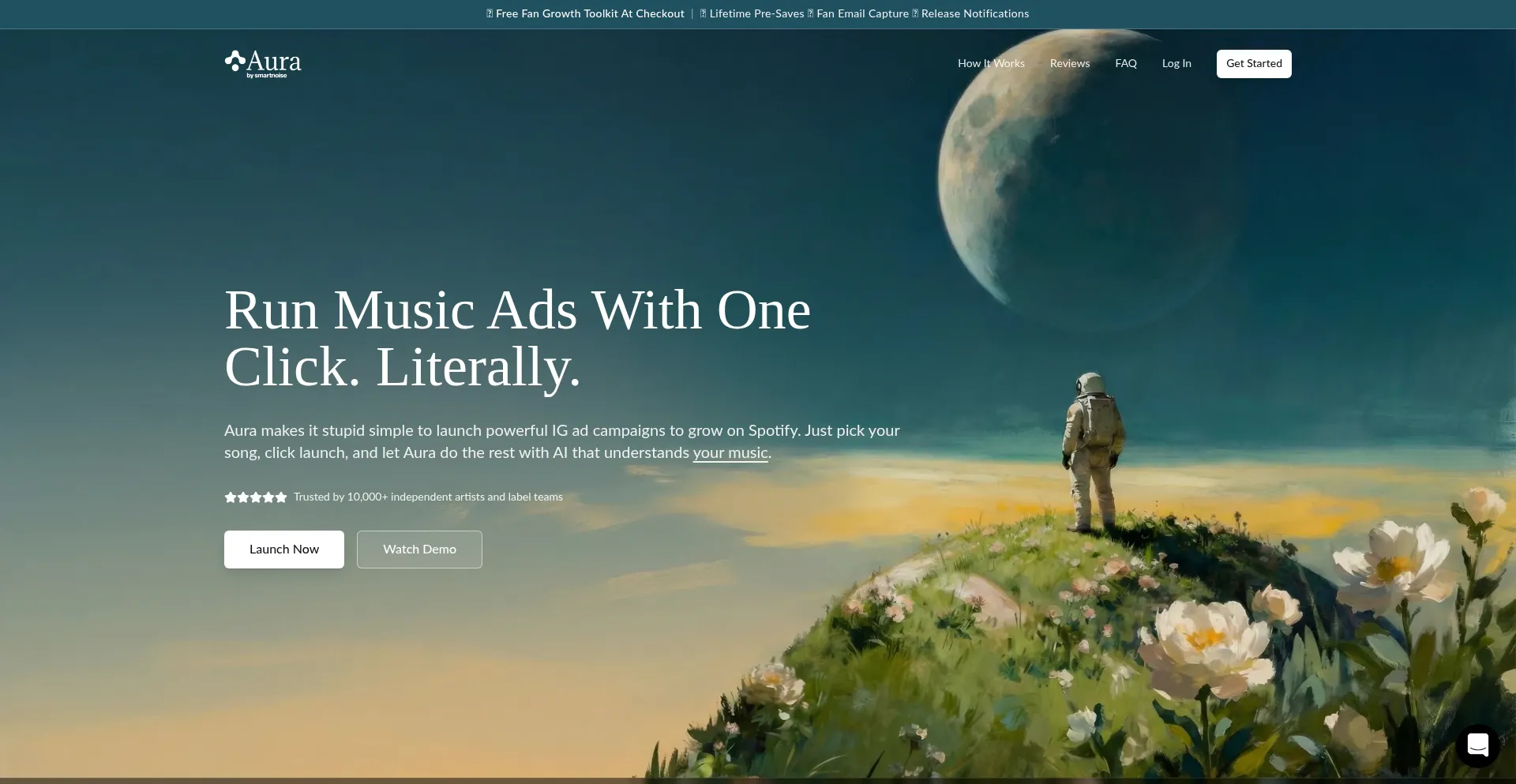The height and width of the screenshot is (784, 1516).
Task: Open the Reviews section
Action: tap(1069, 64)
